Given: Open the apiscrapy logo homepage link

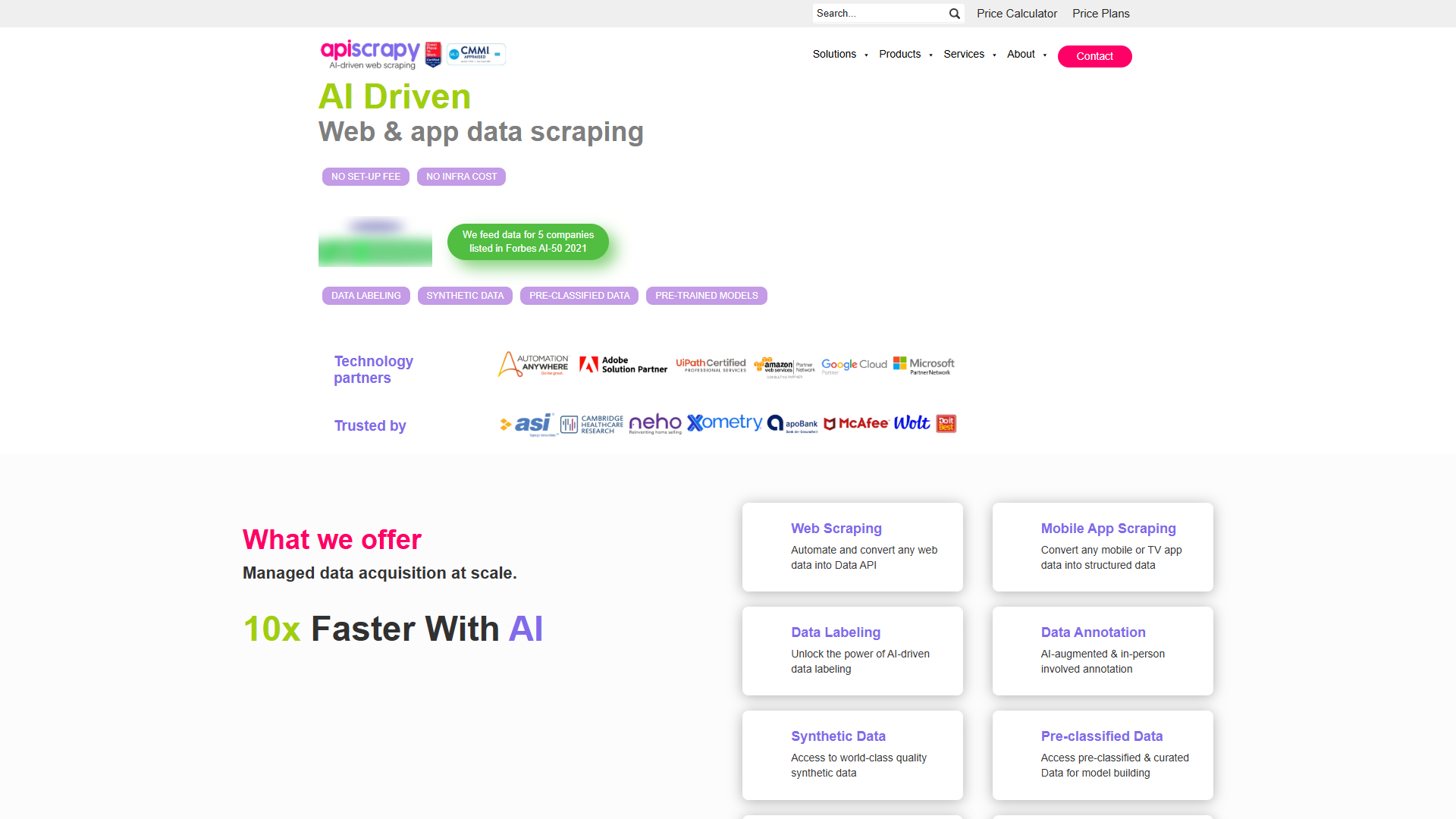Looking at the screenshot, I should click(370, 54).
